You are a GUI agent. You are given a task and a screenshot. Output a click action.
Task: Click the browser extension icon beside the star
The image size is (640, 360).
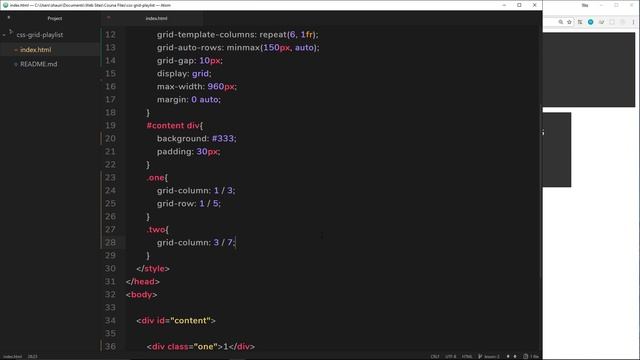pyautogui.click(x=580, y=22)
